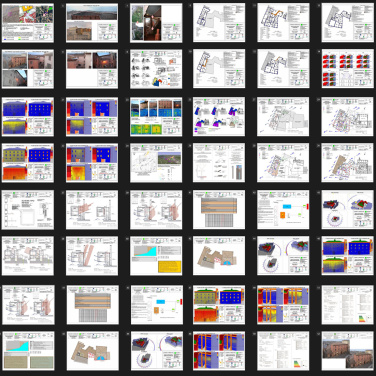The height and width of the screenshot is (376, 376).
Task: Select the page with three facade photographs
Action: 28,69
